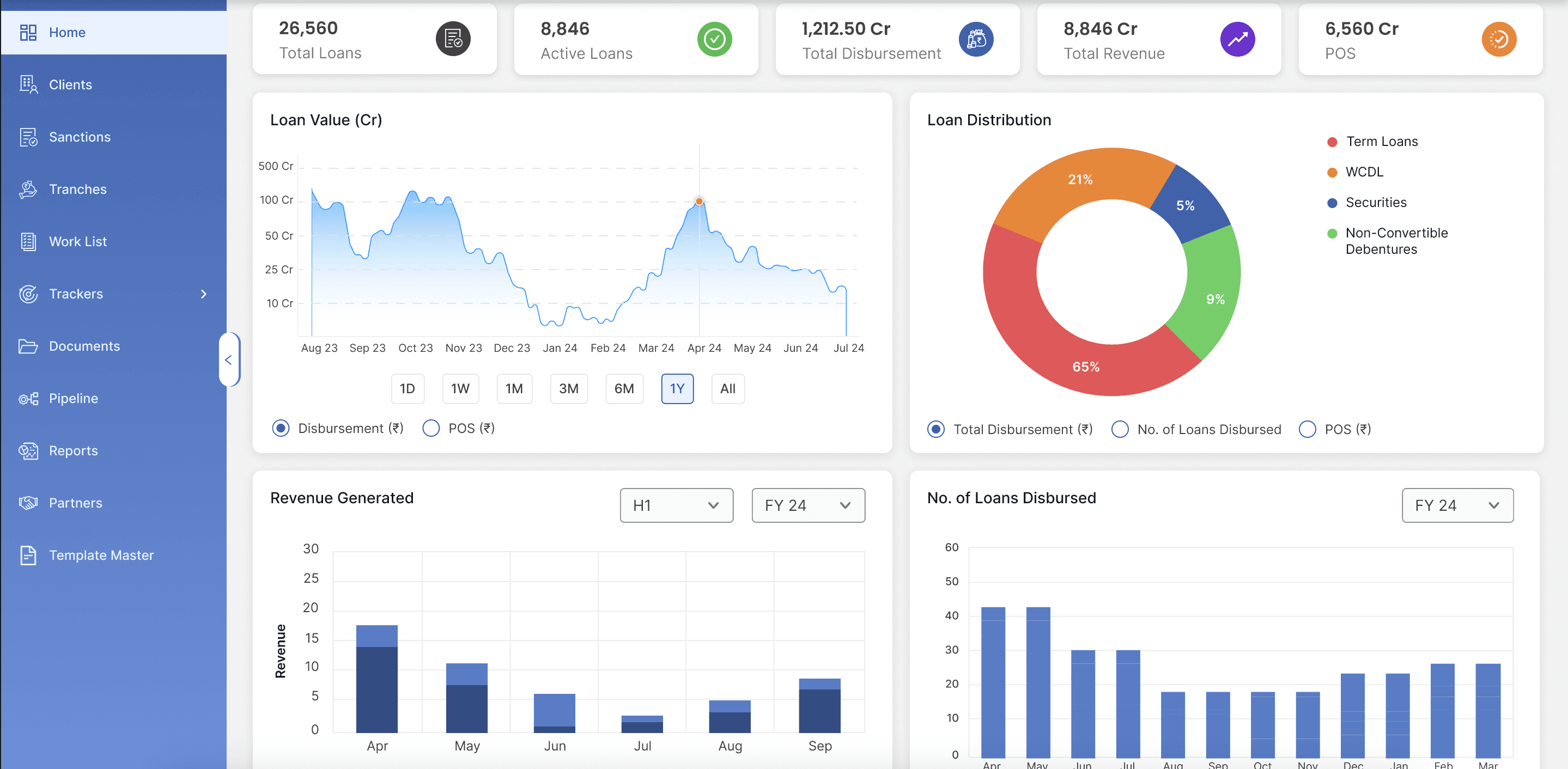Screen dimensions: 1568x769
Task: Open FY 24 dropdown in Revenue Generated
Action: click(x=808, y=505)
